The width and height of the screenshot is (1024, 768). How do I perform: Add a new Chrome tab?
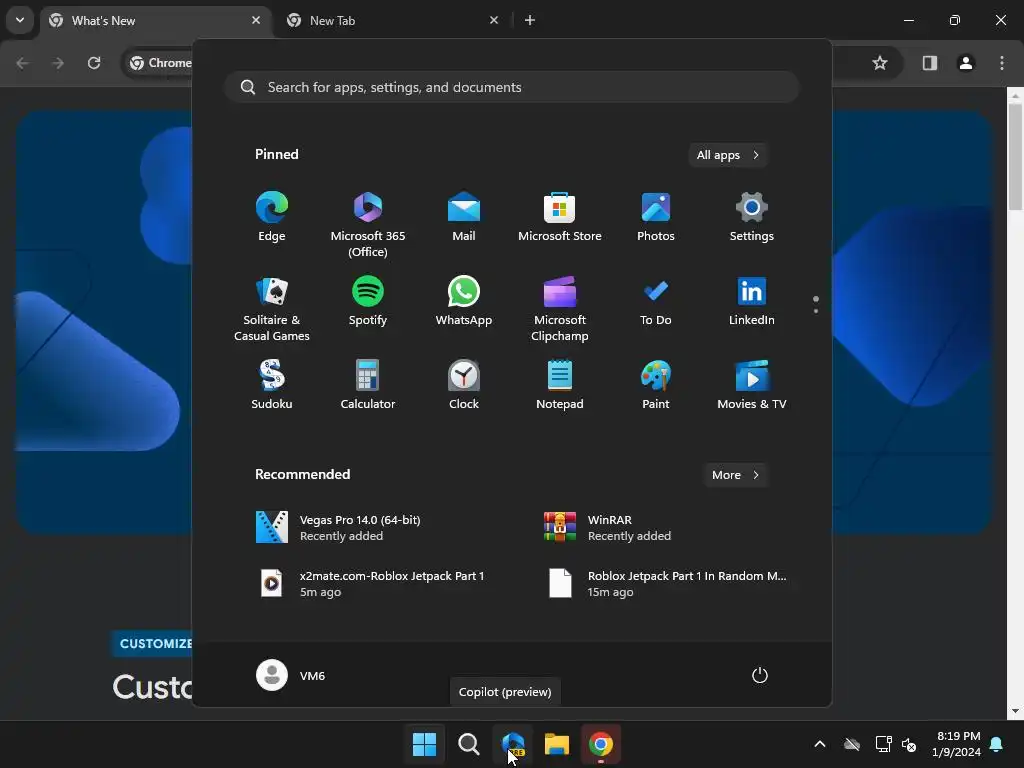pyautogui.click(x=530, y=20)
